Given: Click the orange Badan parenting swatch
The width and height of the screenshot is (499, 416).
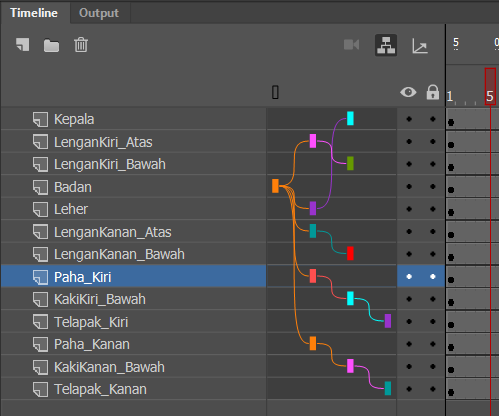Looking at the screenshot, I should pos(275,186).
